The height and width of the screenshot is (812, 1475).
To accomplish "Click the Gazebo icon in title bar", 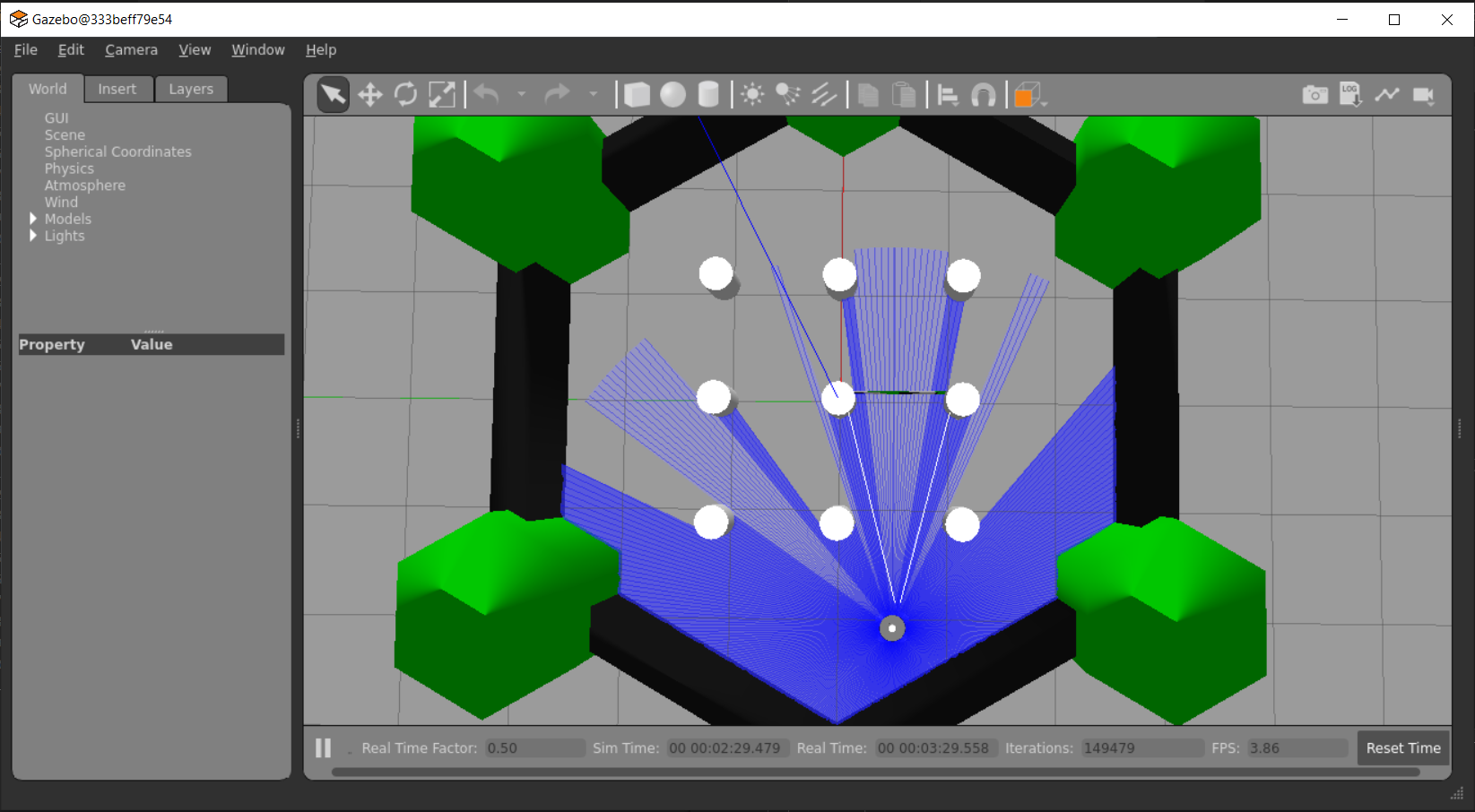I will [18, 19].
